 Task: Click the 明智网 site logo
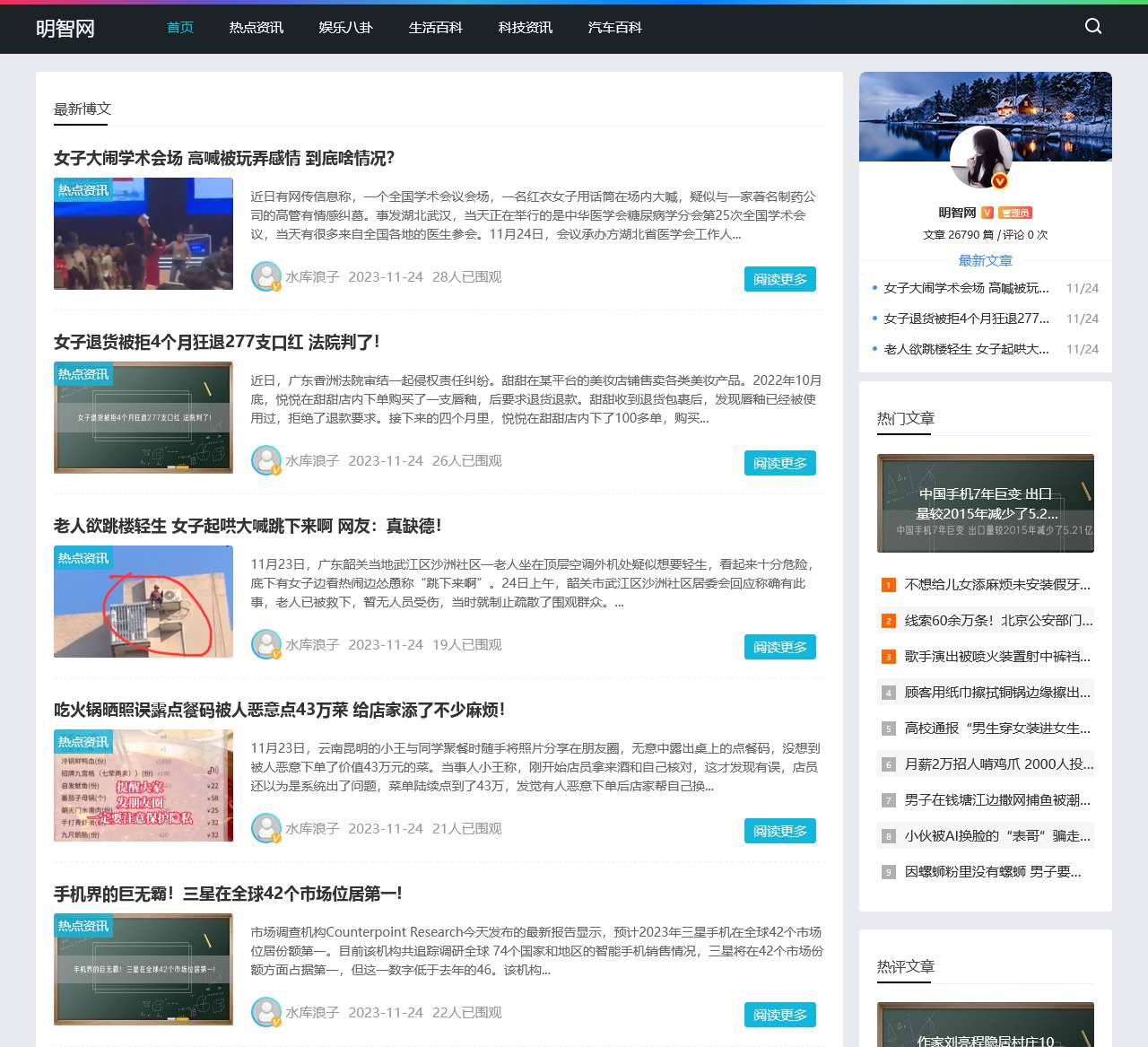65,28
